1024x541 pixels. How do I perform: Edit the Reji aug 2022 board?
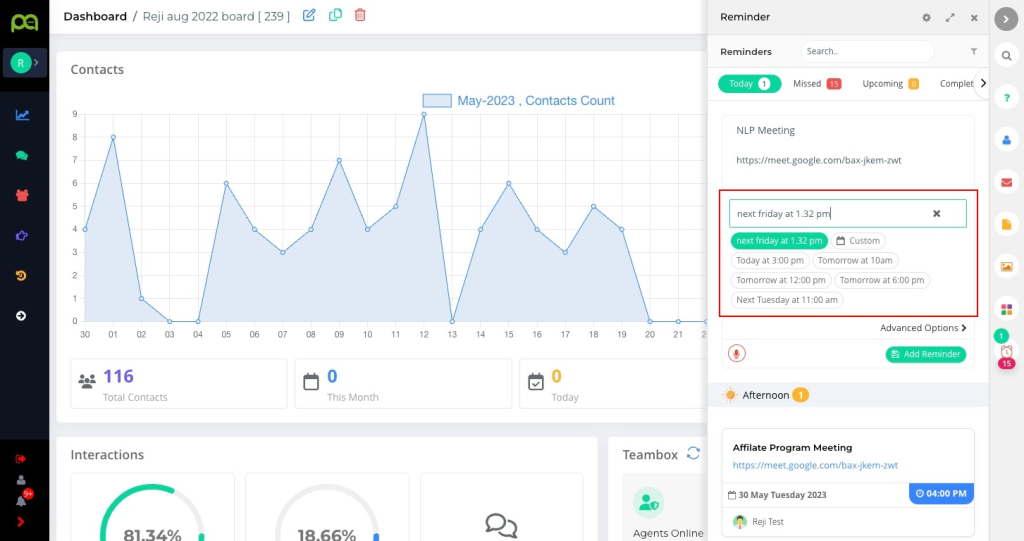point(309,15)
